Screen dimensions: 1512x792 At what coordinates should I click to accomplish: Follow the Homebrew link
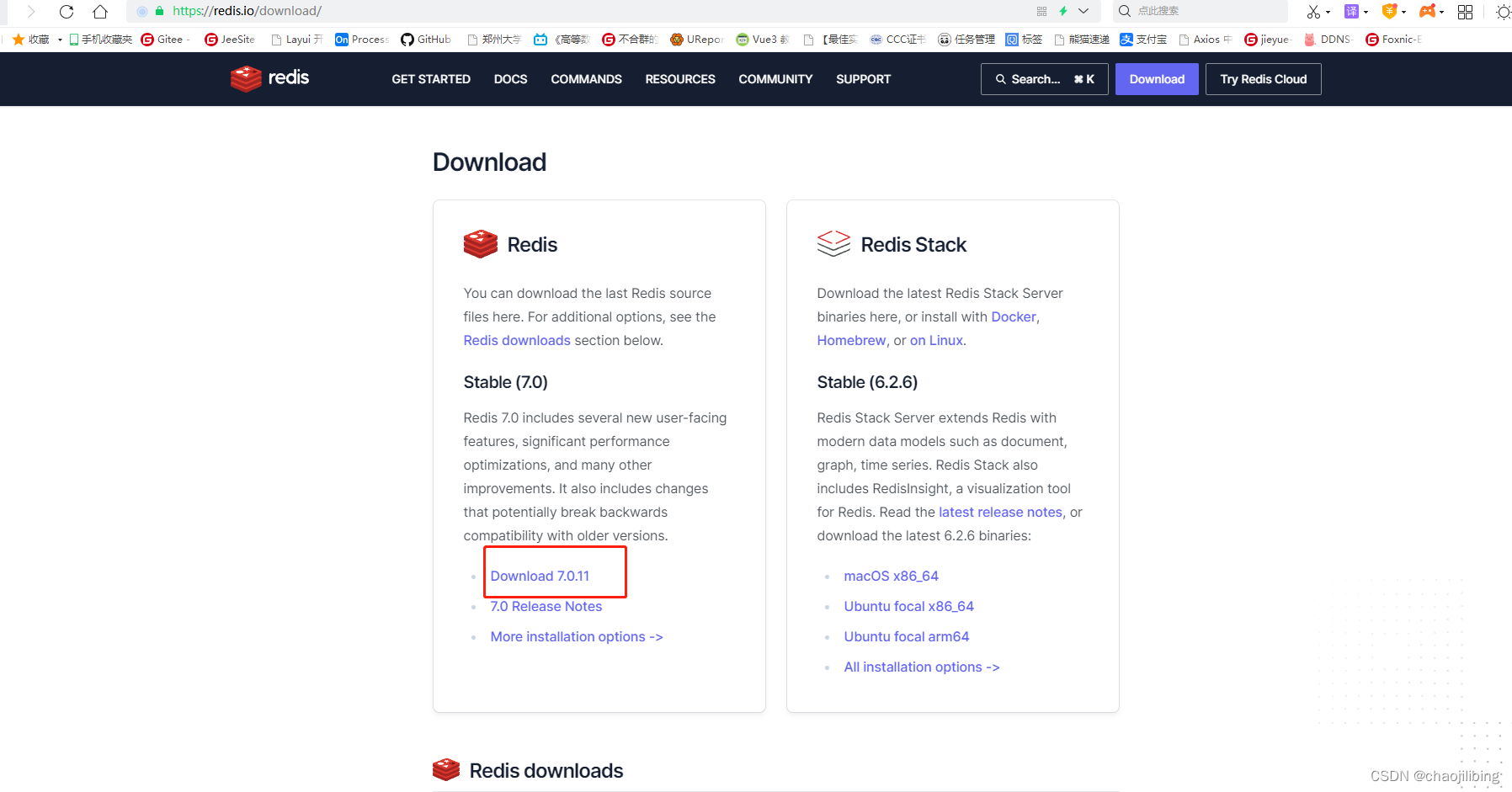pos(851,340)
